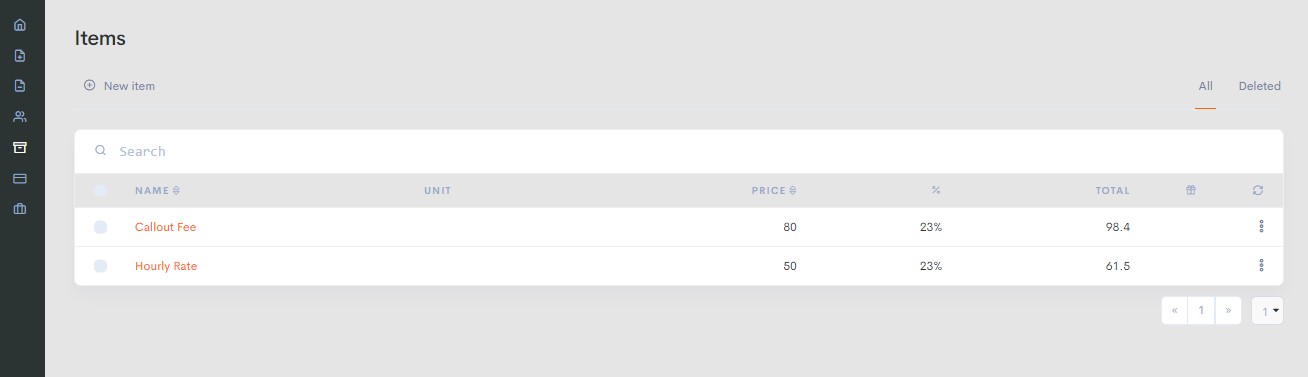Open the customers icon in sidebar
The width and height of the screenshot is (1308, 377).
[x=20, y=116]
